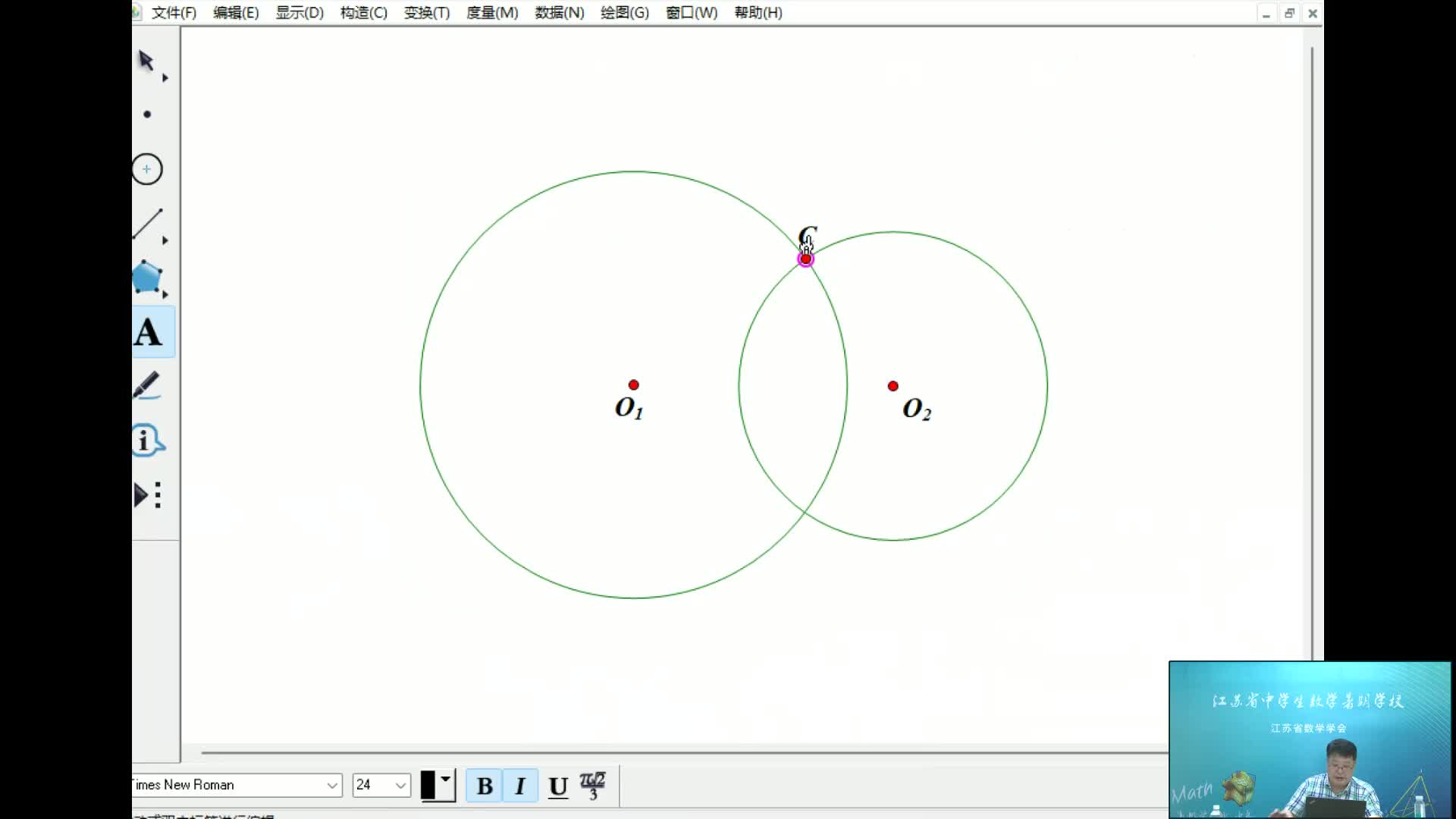Expand the font size 24 dropdown

click(400, 785)
